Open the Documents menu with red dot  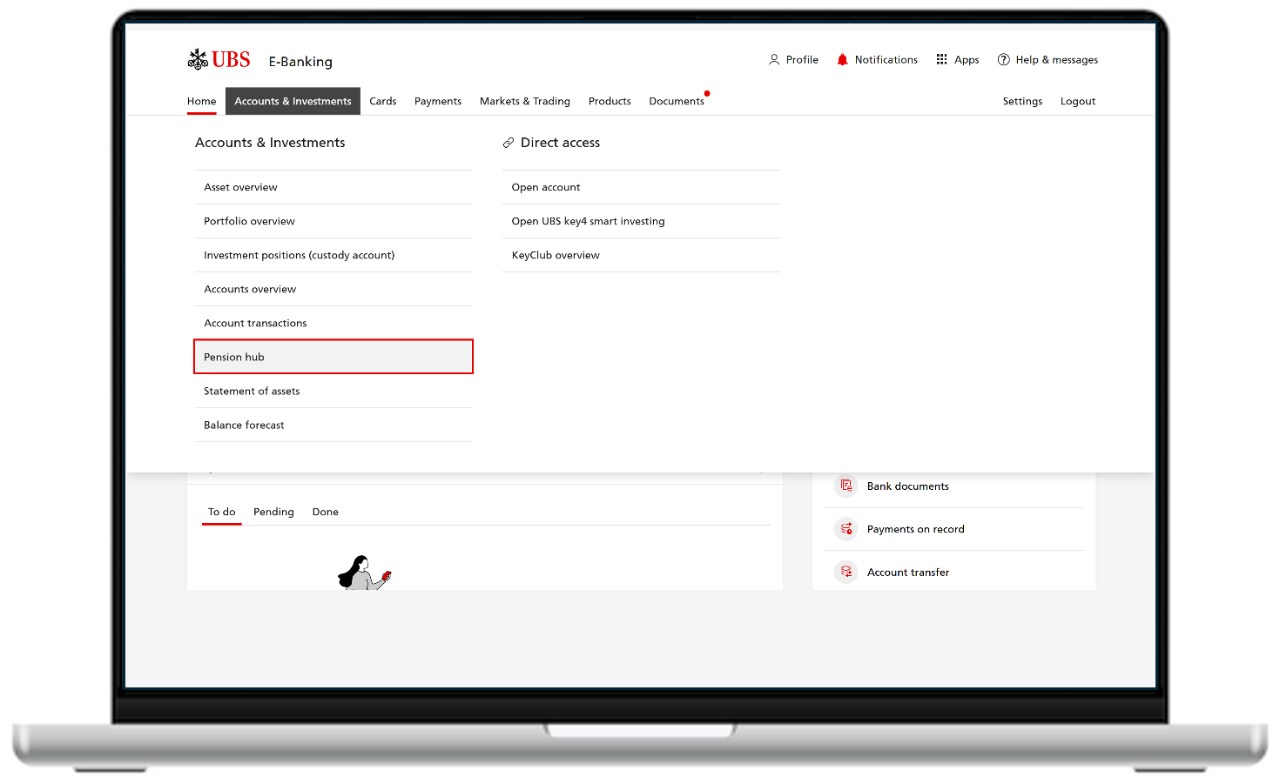(676, 101)
